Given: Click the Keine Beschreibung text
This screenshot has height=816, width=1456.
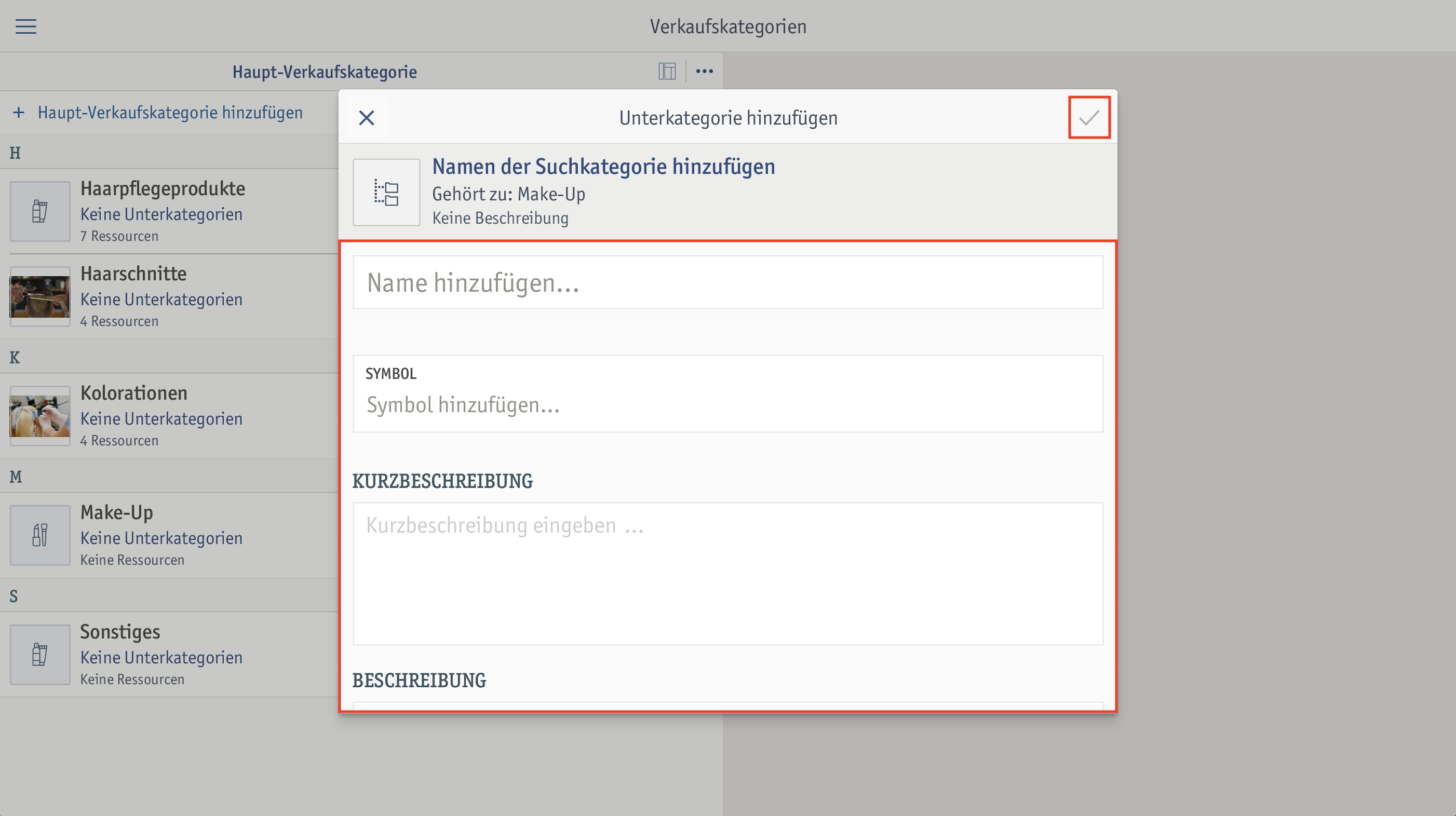Looking at the screenshot, I should (x=500, y=218).
